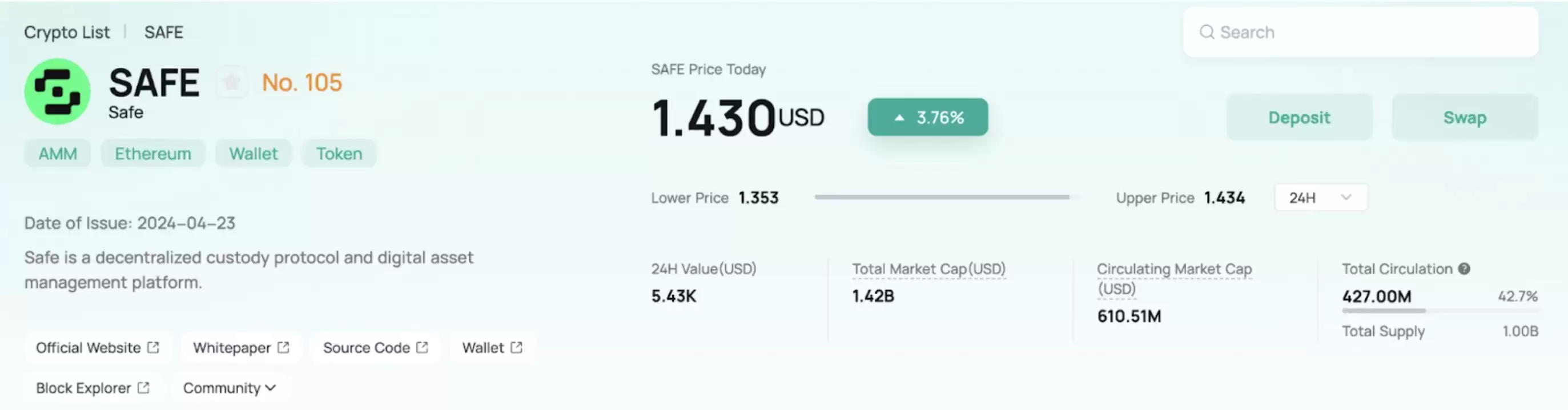Navigate to Crypto List breadcrumb

tap(67, 31)
